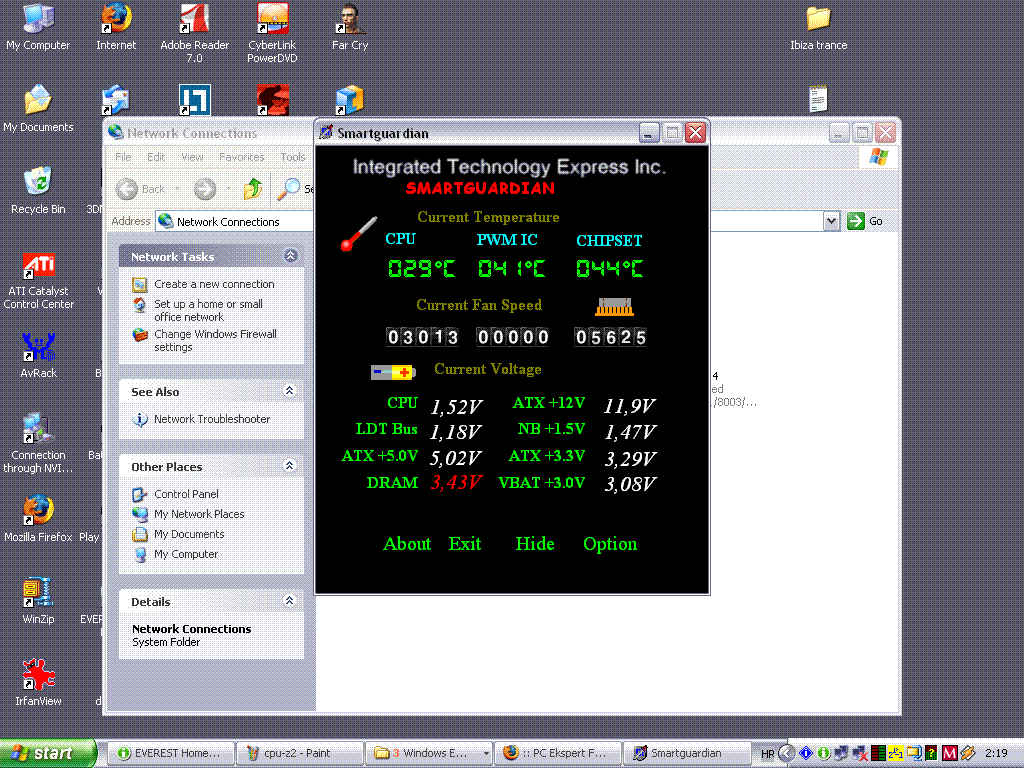The height and width of the screenshot is (768, 1024).
Task: Open the WinZip desktop icon
Action: point(38,593)
